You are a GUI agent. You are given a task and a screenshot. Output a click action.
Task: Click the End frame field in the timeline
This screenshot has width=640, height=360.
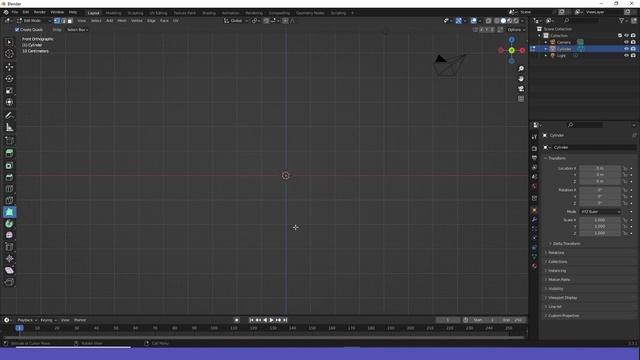tap(513, 320)
